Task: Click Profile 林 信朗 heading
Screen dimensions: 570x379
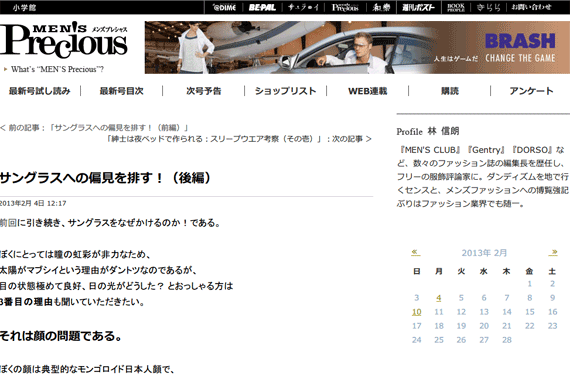Action: pyautogui.click(x=428, y=131)
